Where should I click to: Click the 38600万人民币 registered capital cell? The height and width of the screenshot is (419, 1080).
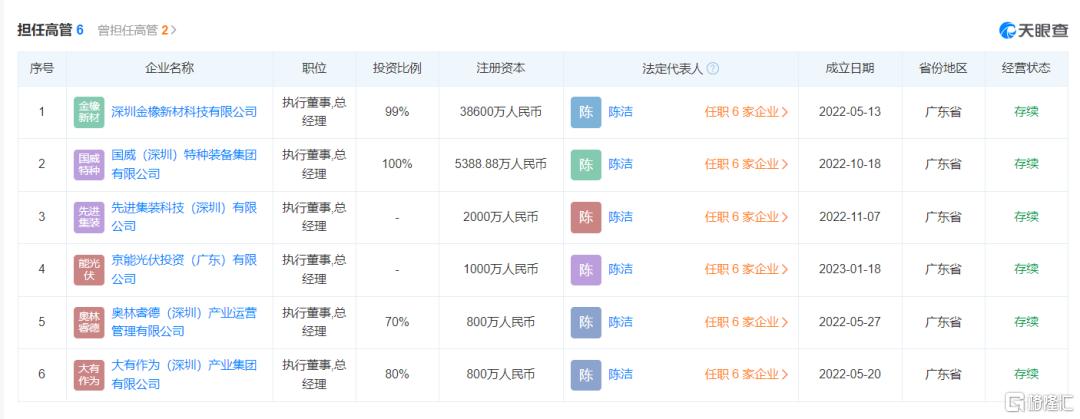[501, 112]
